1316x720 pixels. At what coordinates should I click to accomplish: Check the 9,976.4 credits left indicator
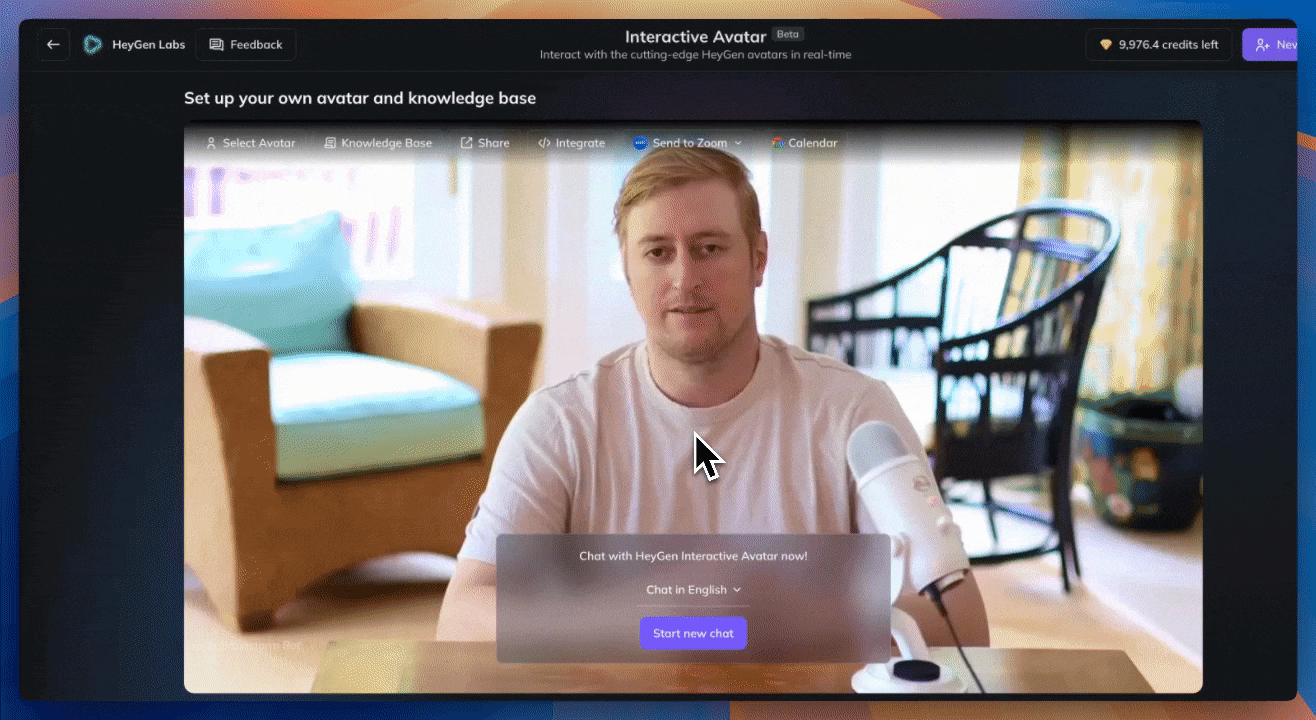point(1159,44)
